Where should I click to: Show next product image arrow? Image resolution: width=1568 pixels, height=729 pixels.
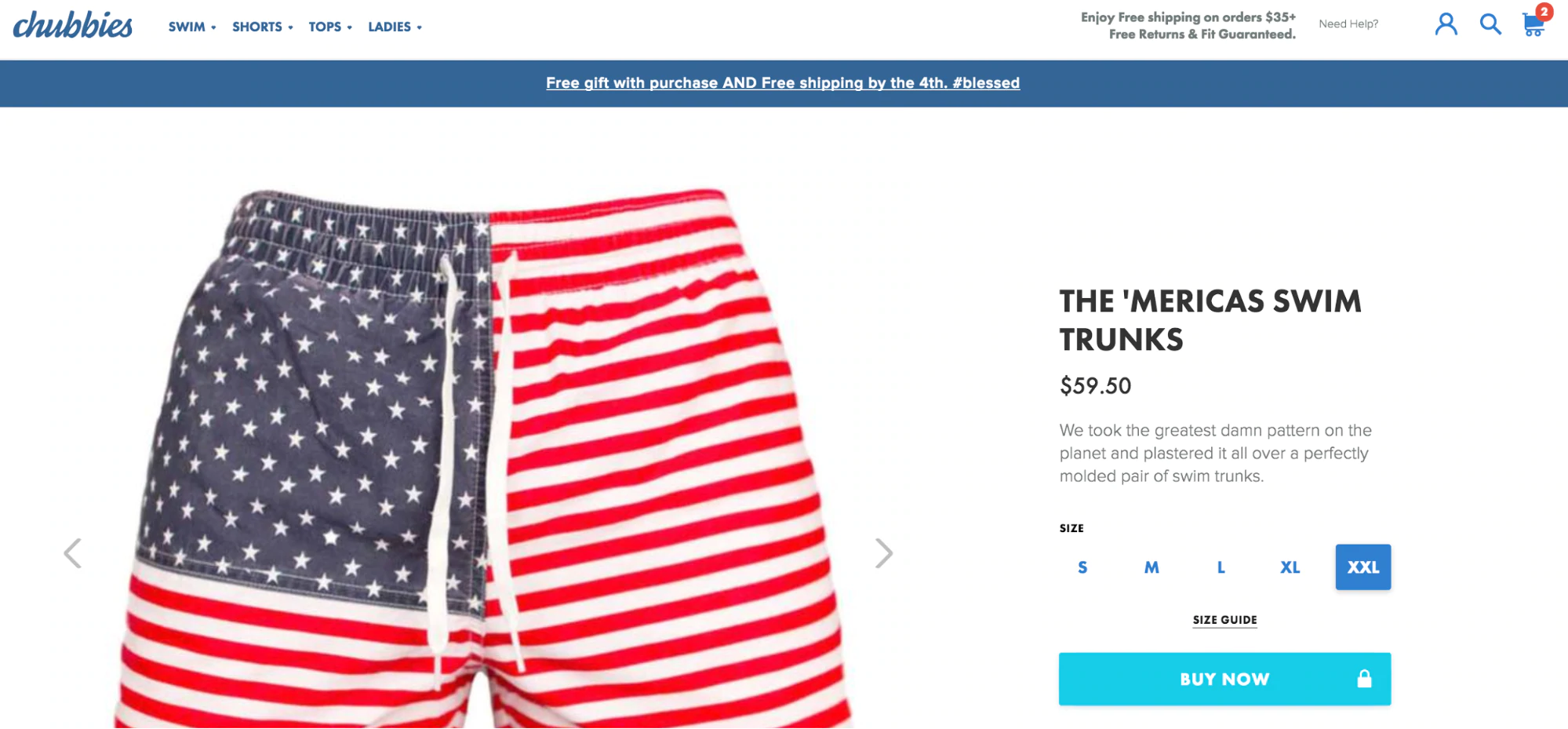point(884,553)
